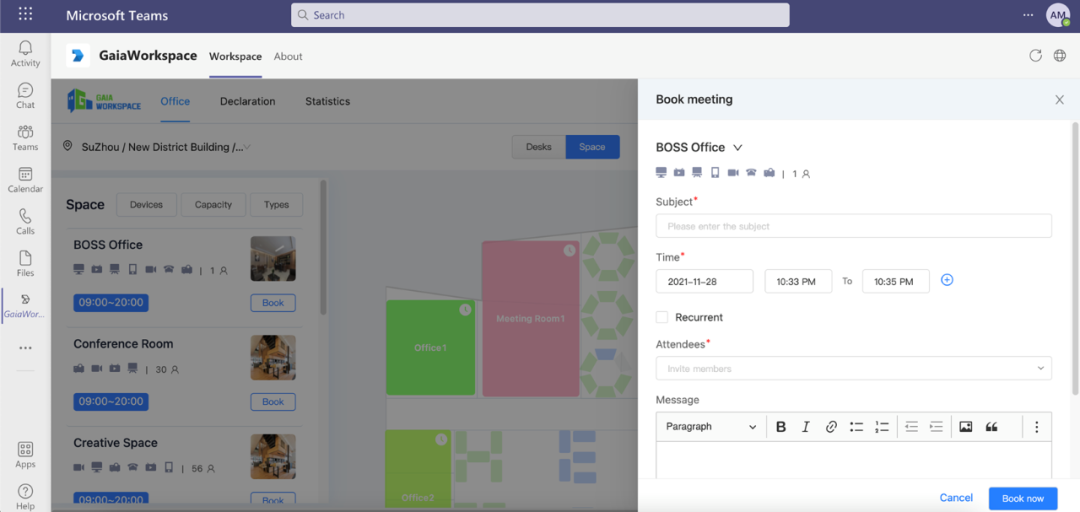Toggle bold in message editor

pos(781,427)
